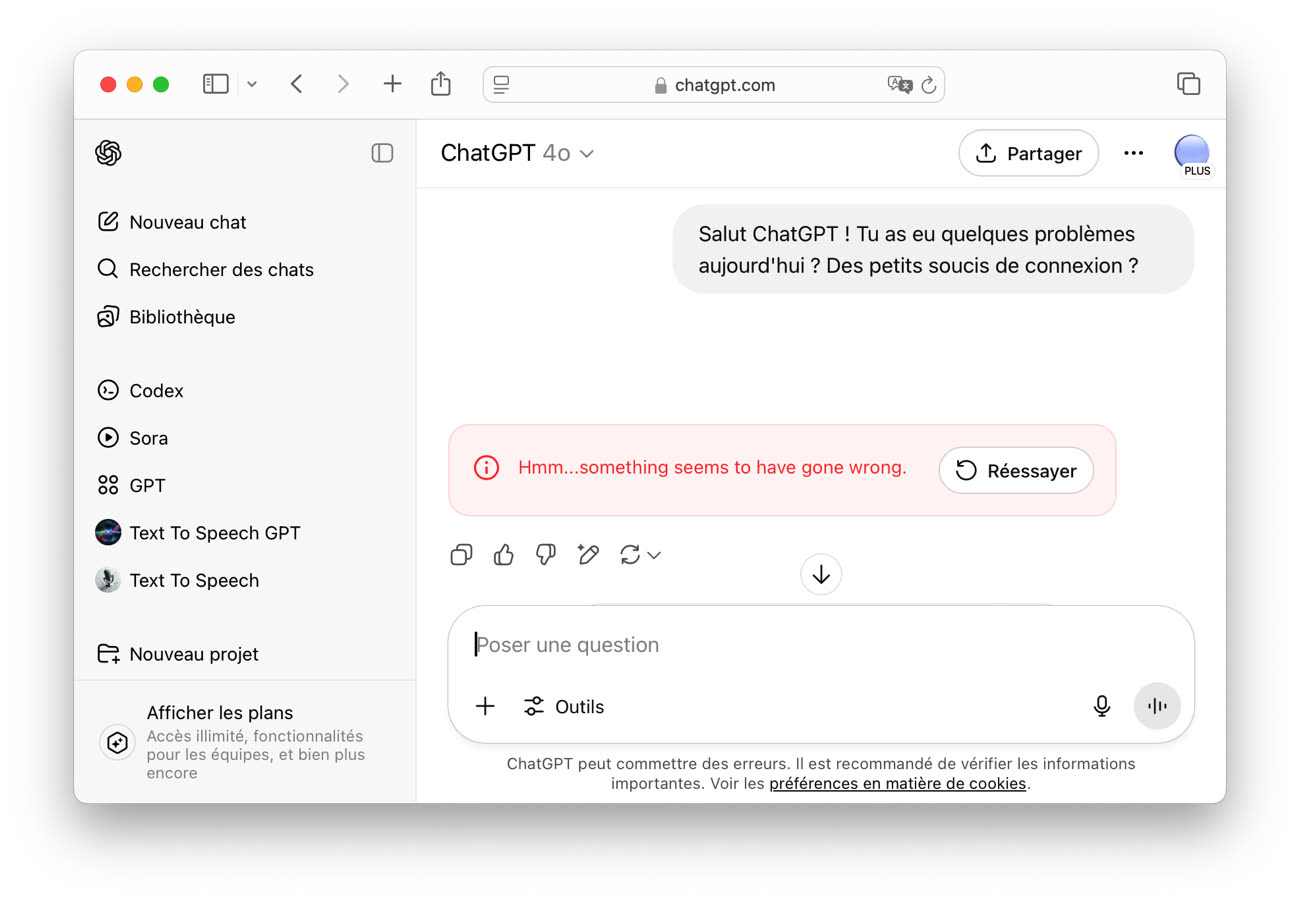Go forward with Safari forward arrow

click(x=343, y=84)
